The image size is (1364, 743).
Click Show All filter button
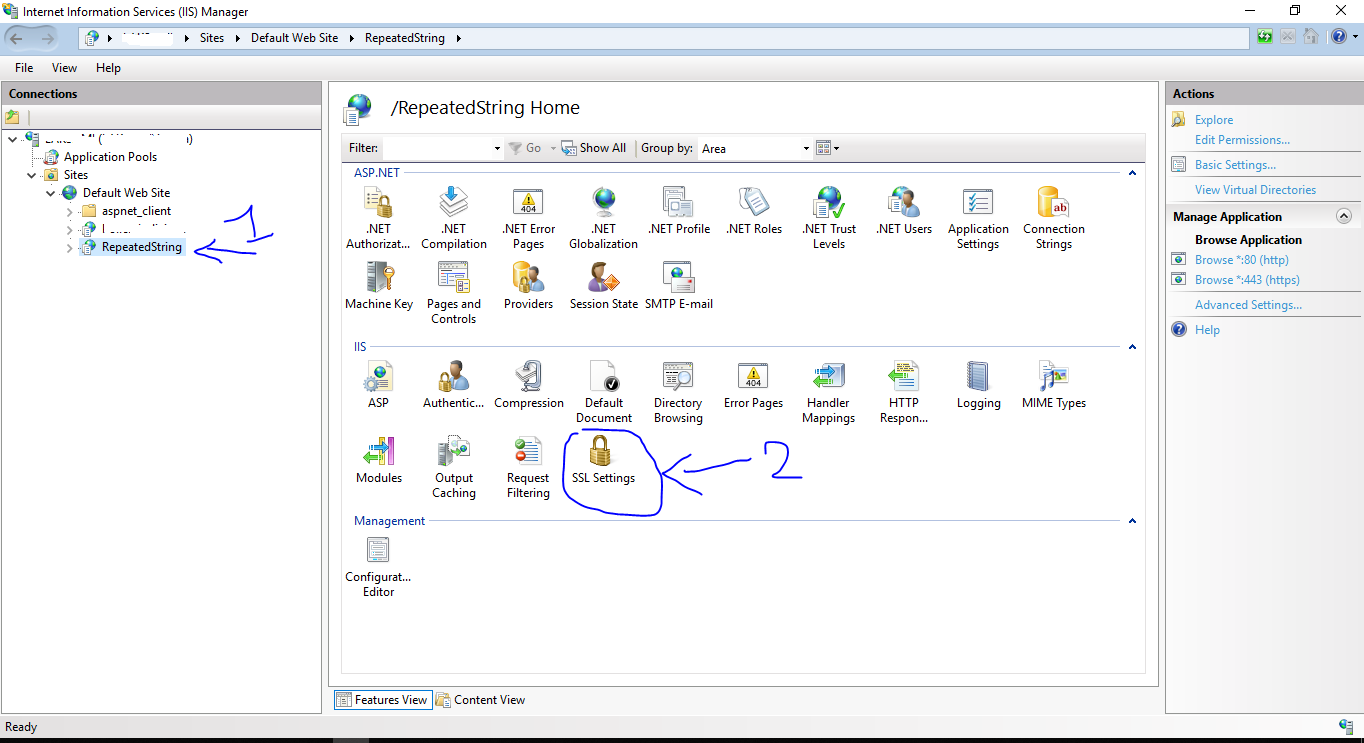[x=594, y=148]
